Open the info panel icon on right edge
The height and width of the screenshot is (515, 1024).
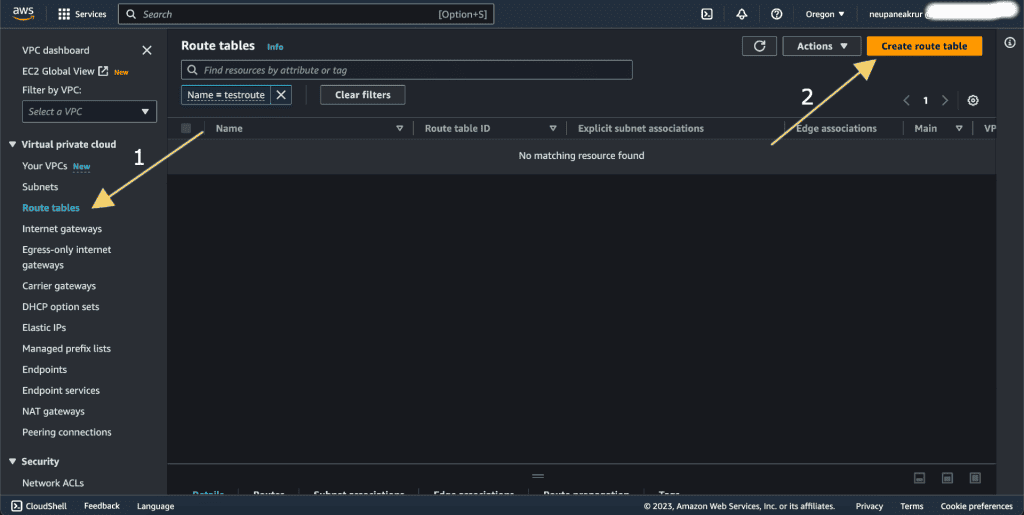point(1010,42)
